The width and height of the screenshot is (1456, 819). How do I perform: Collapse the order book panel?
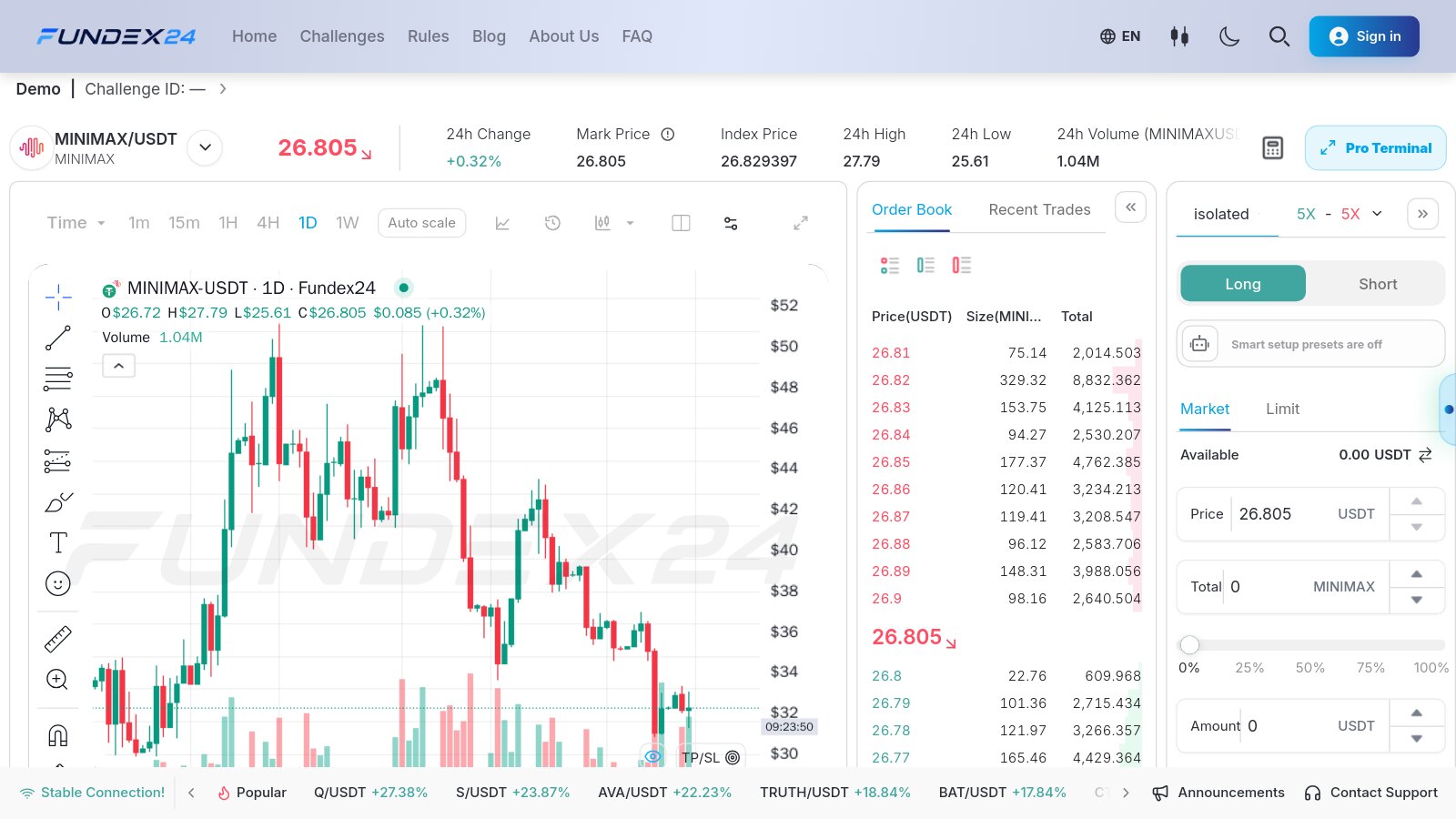click(1130, 207)
